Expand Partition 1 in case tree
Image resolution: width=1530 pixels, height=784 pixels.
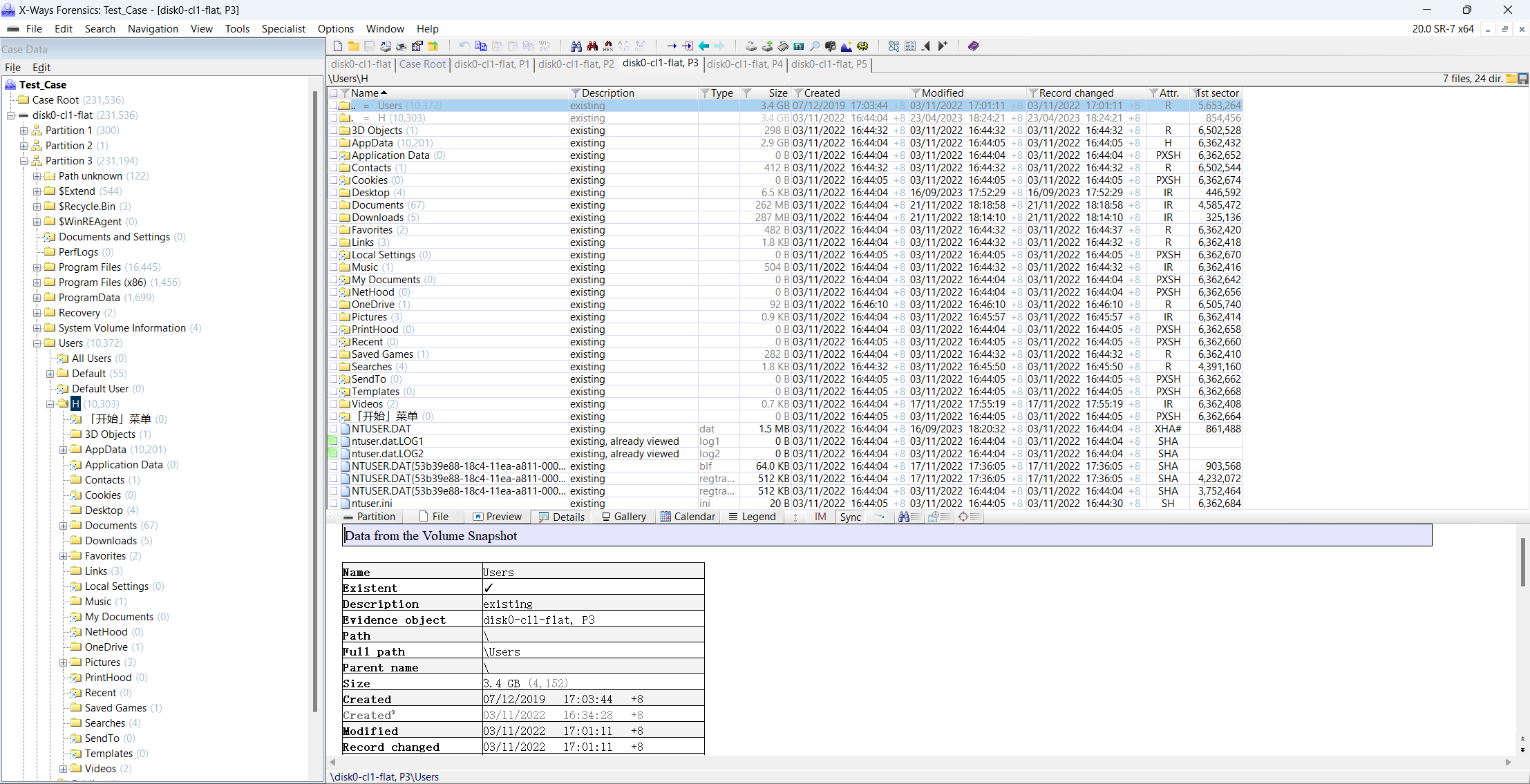tap(24, 131)
